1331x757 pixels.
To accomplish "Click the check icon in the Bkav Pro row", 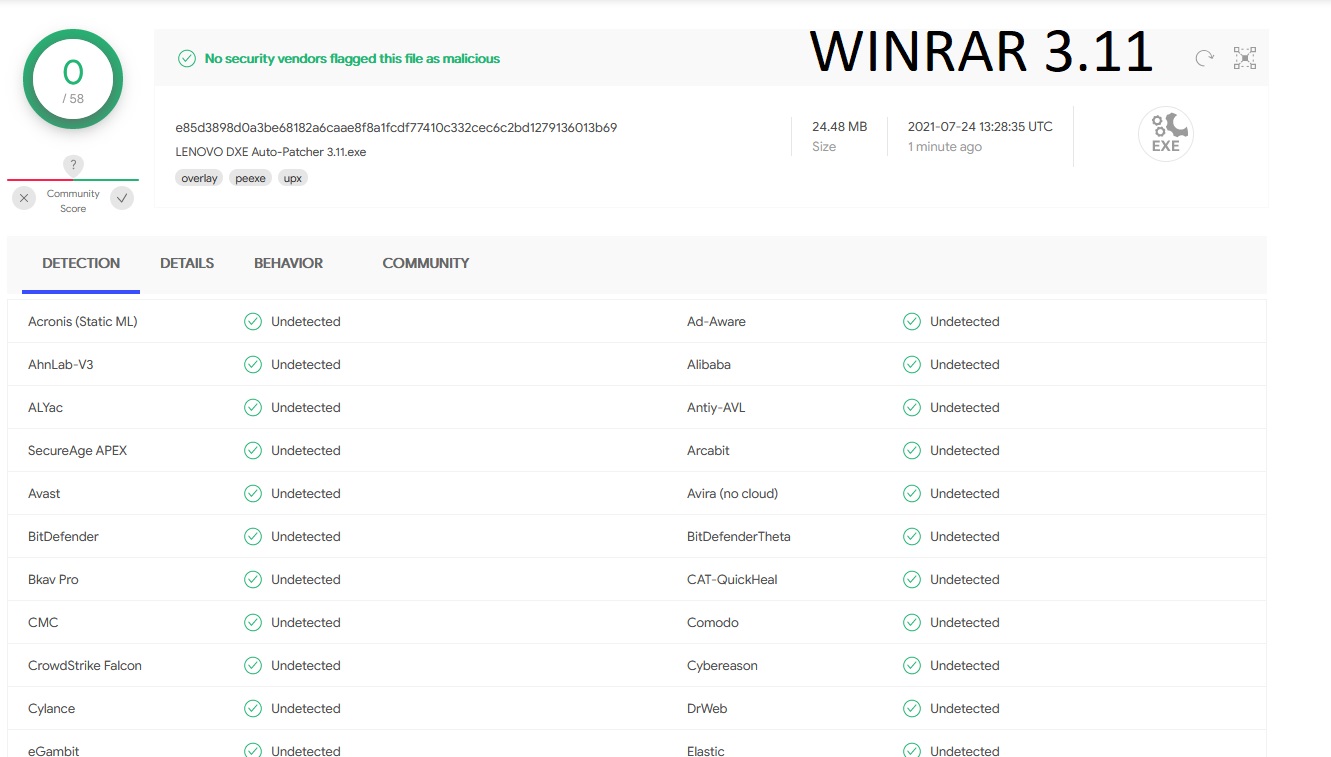I will (253, 580).
